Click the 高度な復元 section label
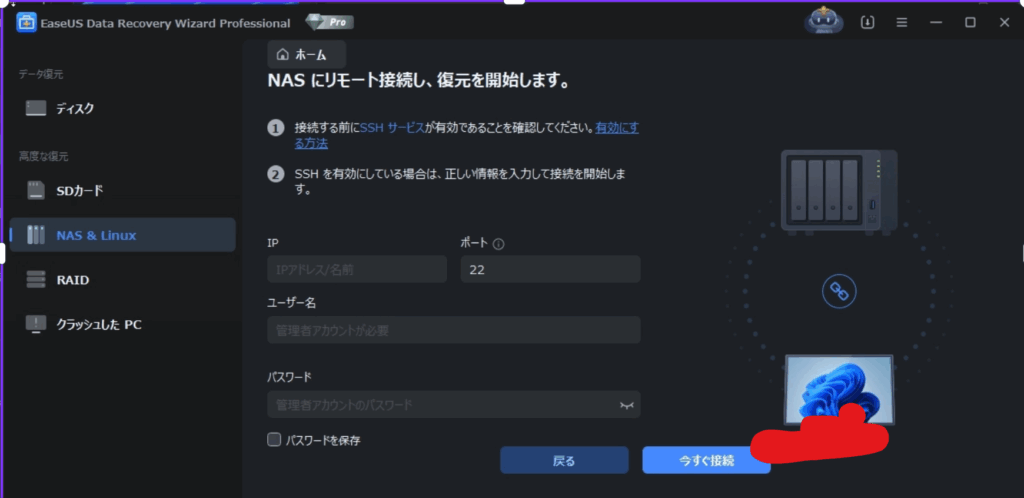 43,157
